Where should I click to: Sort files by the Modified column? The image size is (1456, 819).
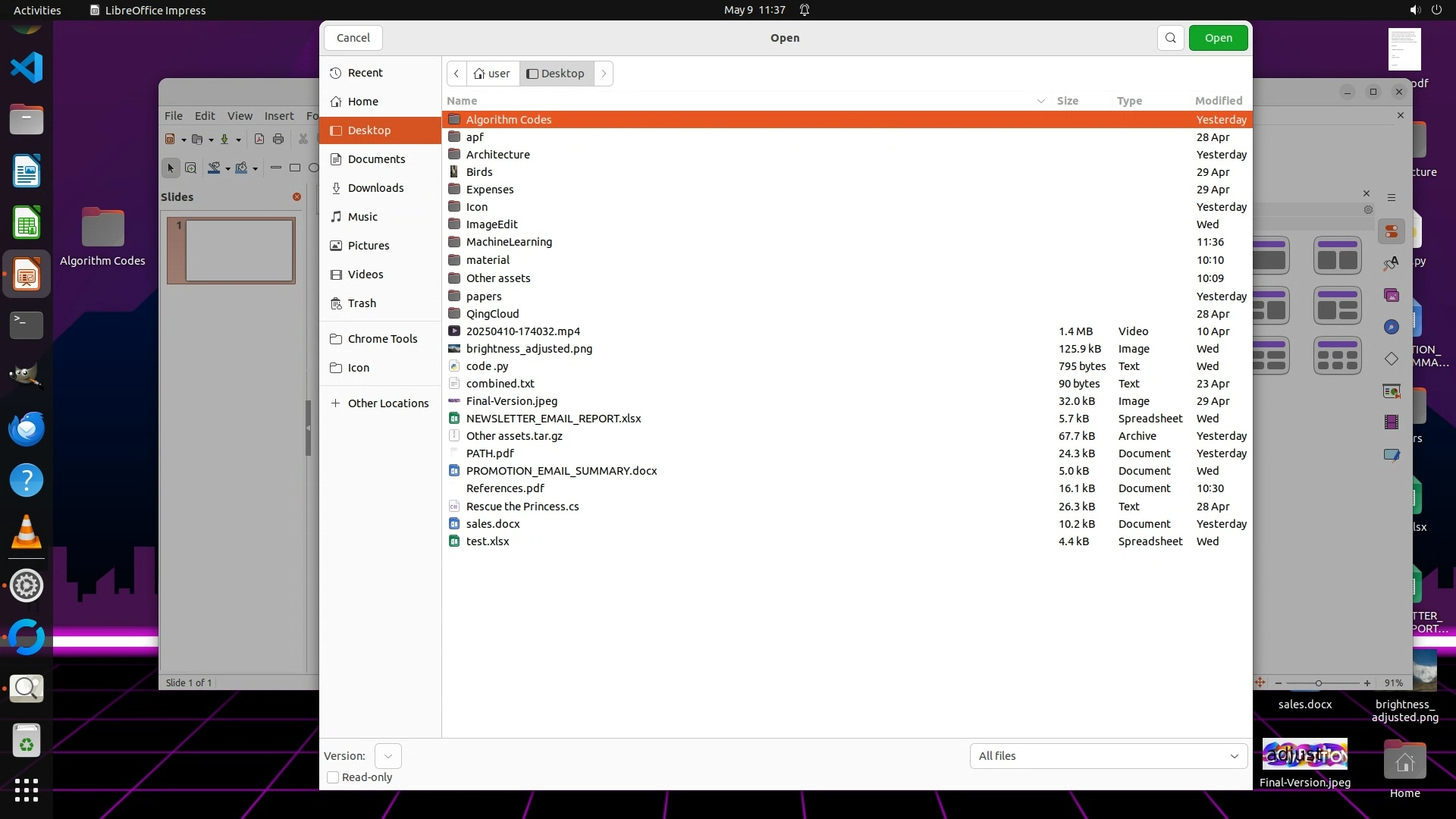tap(1218, 101)
